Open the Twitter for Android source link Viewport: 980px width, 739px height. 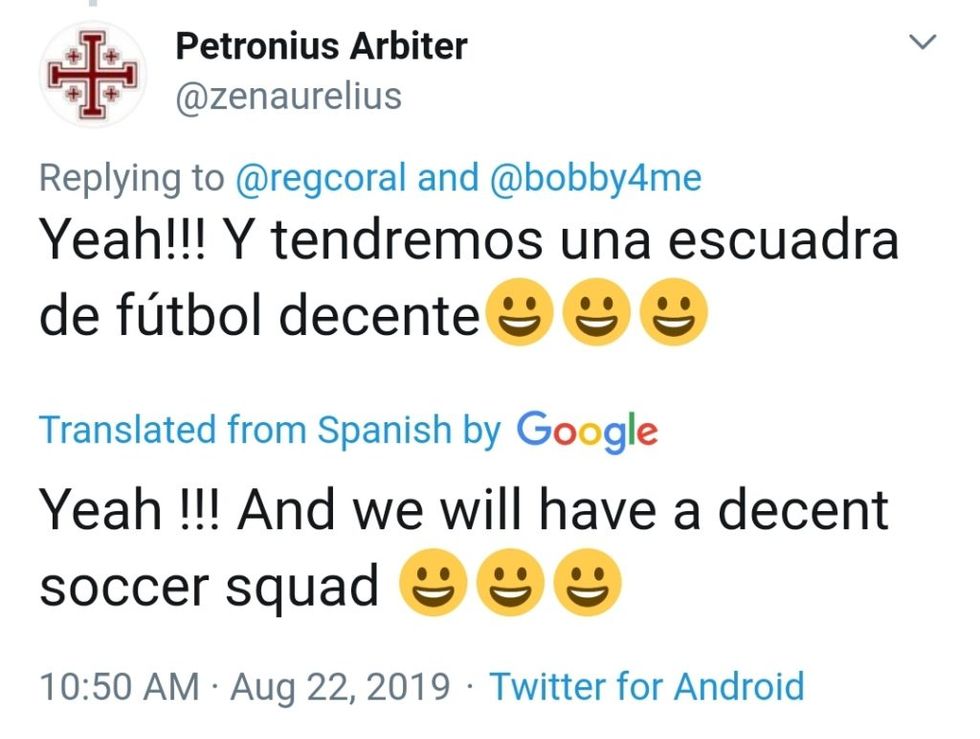pos(646,687)
